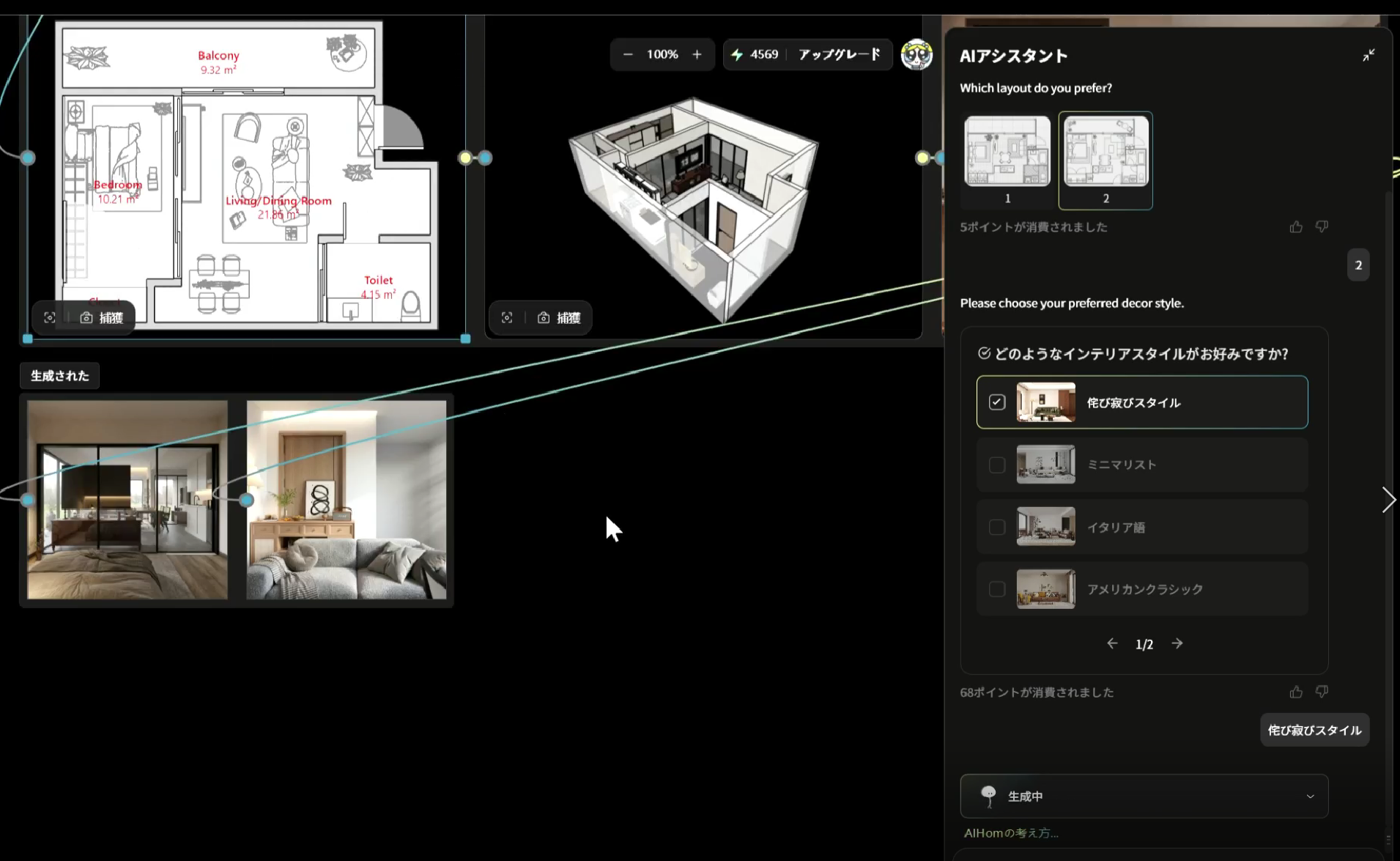Click the 68ポイントが消費されました notice
Image resolution: width=1400 pixels, height=861 pixels.
click(1037, 692)
